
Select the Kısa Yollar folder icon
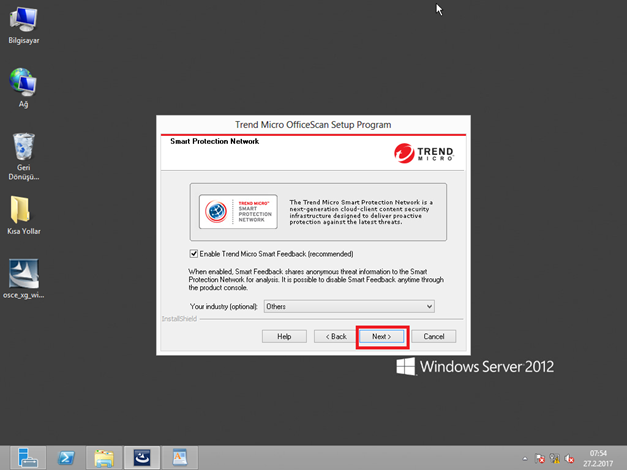pyautogui.click(x=24, y=215)
